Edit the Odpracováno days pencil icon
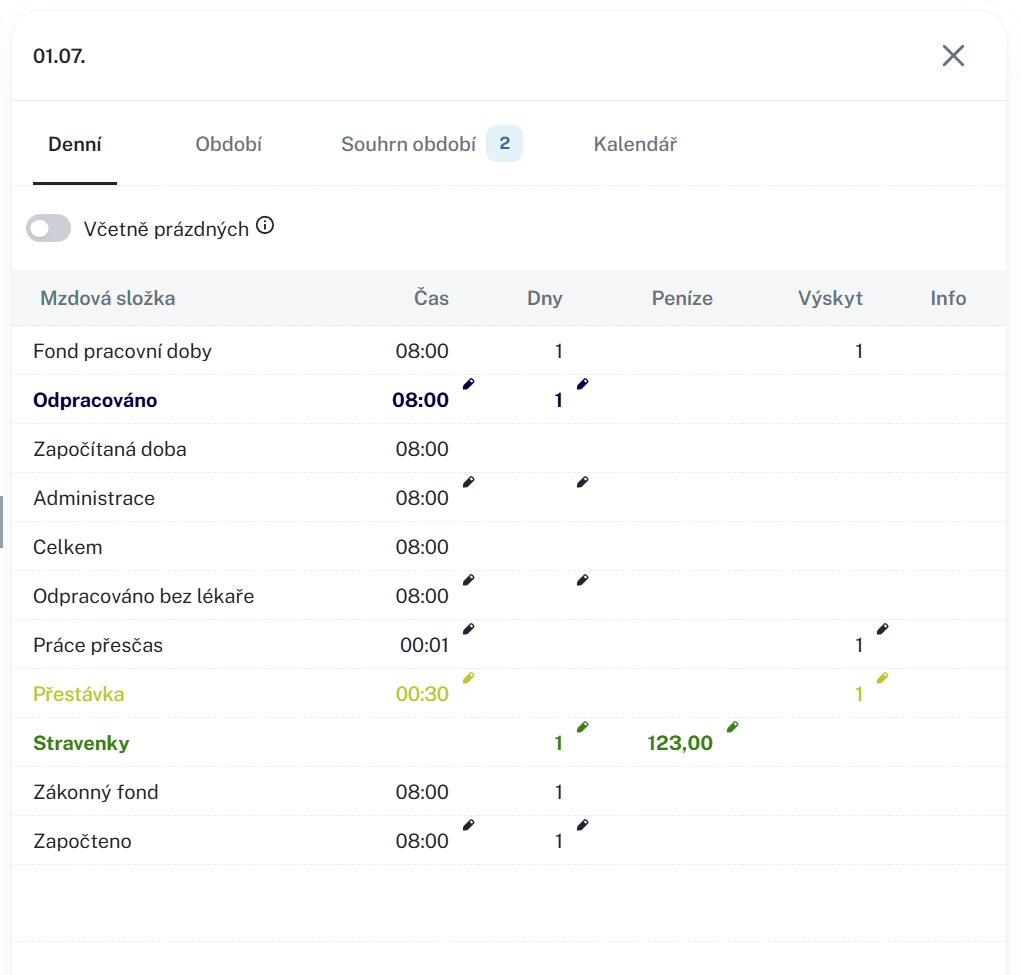This screenshot has height=975, width=1021. point(583,384)
